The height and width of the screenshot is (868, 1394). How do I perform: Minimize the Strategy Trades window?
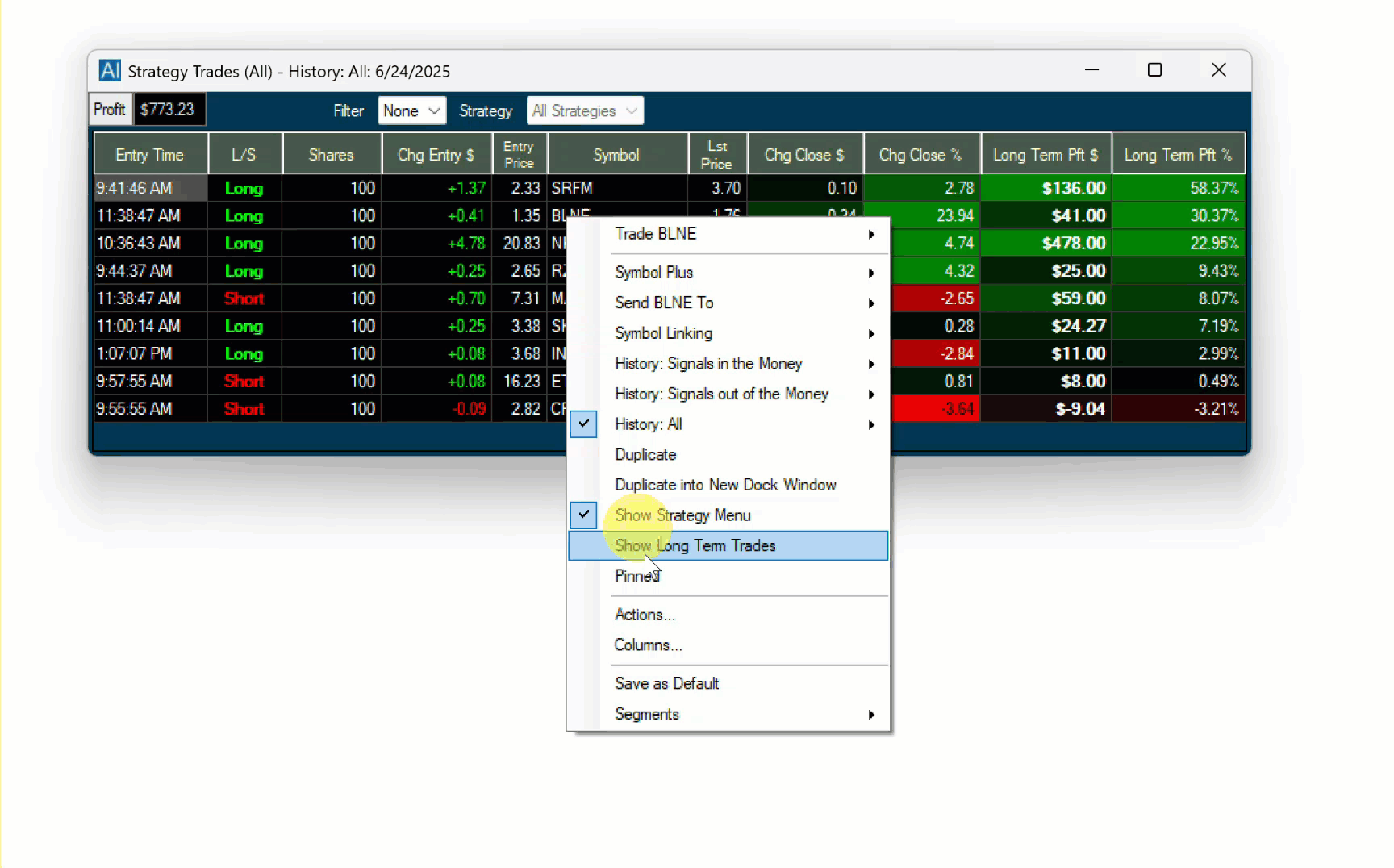[1091, 70]
